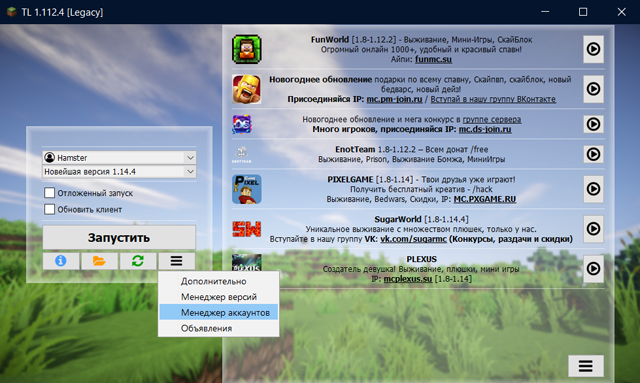The image size is (640, 383).
Task: Open Менеджер версий from menu
Action: (x=219, y=296)
